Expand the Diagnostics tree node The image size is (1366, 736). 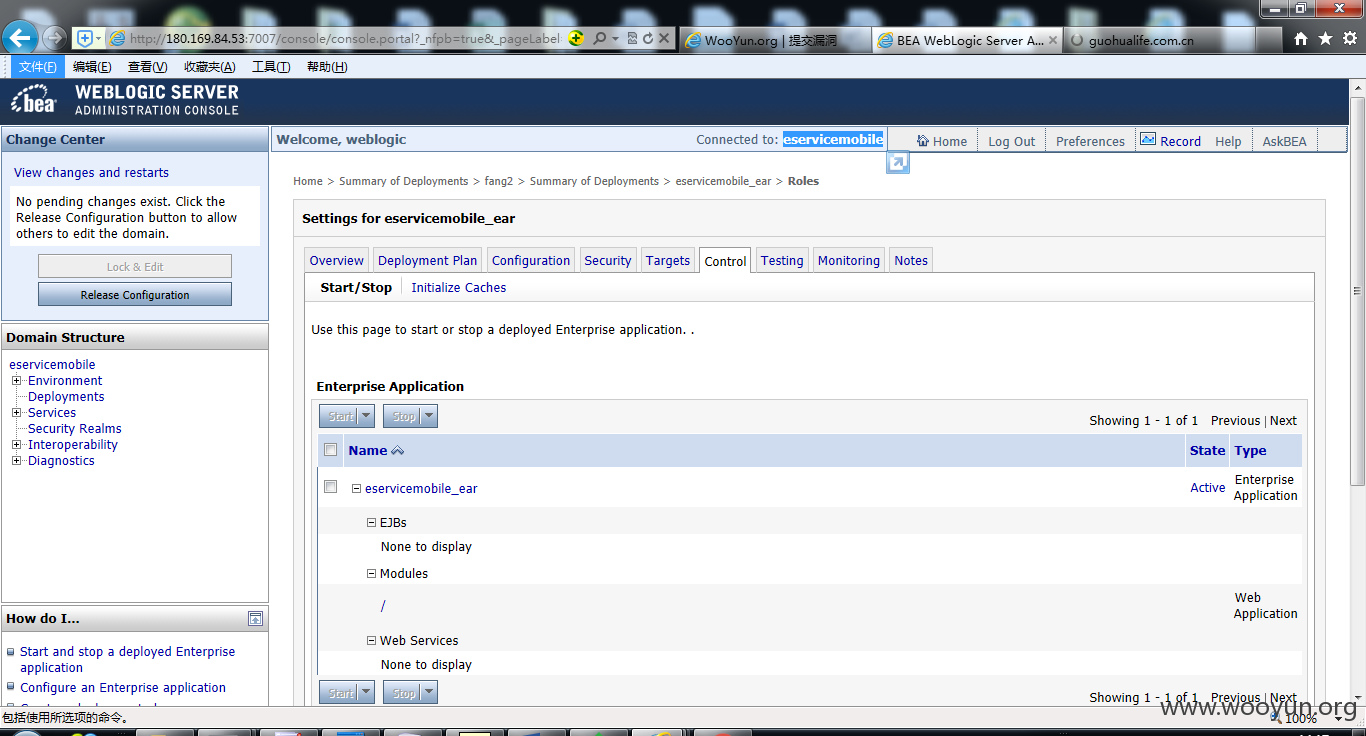click(16, 461)
